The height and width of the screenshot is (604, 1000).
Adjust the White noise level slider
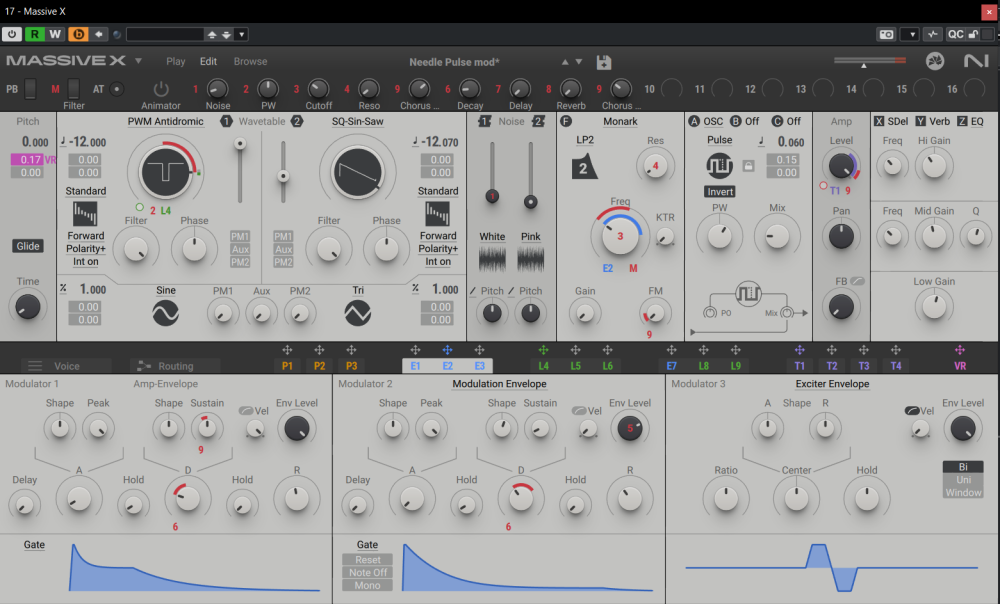(x=492, y=196)
